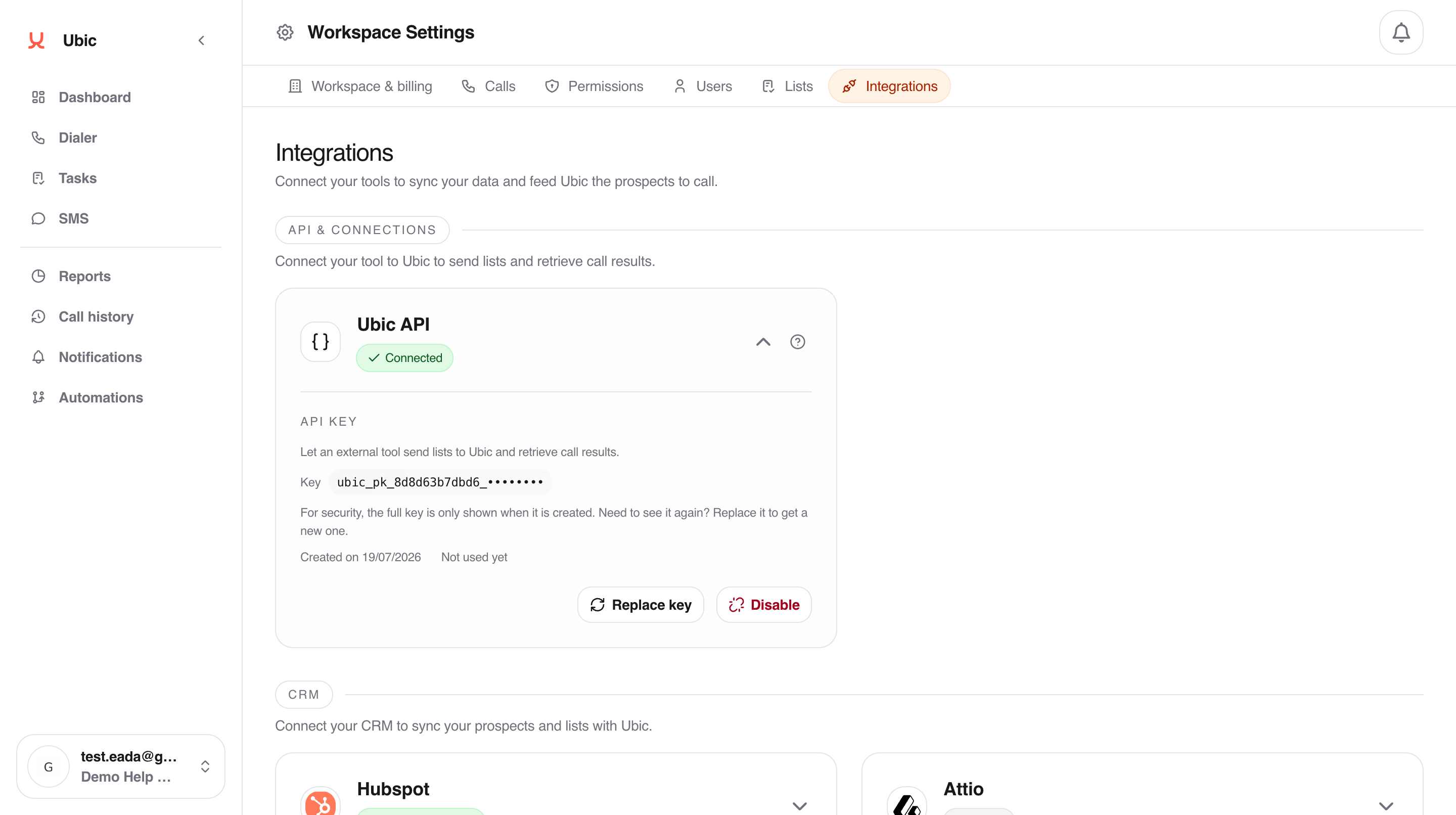Viewport: 1456px width, 815px height.
Task: Click the plug icon on Integrations tab
Action: [x=849, y=86]
